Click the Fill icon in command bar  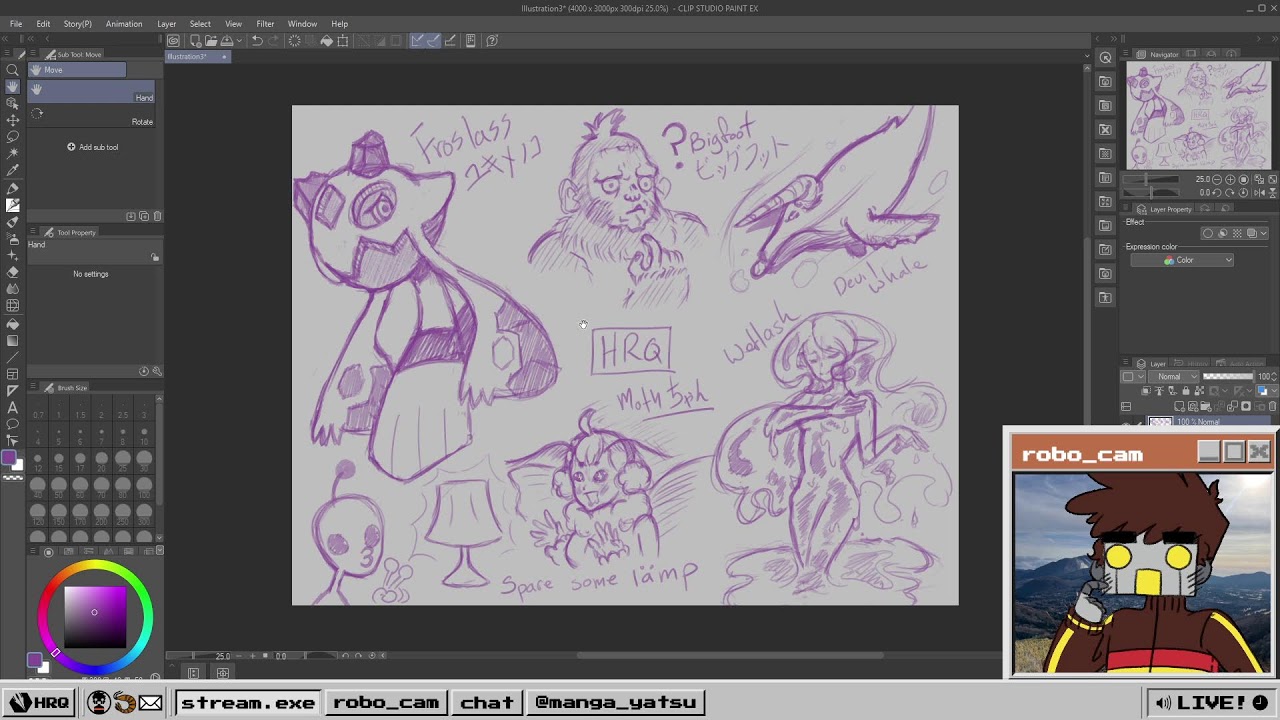(326, 41)
